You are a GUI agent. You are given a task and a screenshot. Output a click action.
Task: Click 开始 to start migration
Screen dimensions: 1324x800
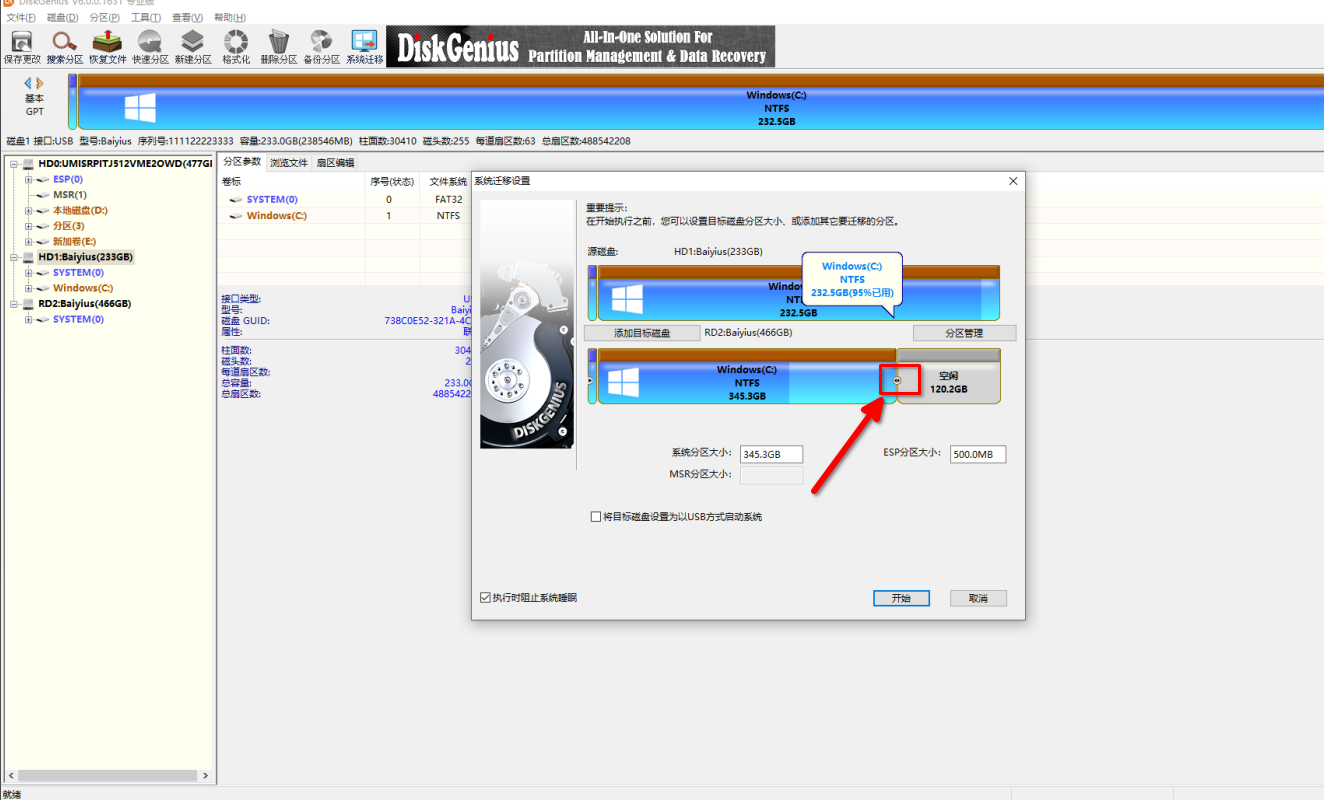(x=901, y=598)
